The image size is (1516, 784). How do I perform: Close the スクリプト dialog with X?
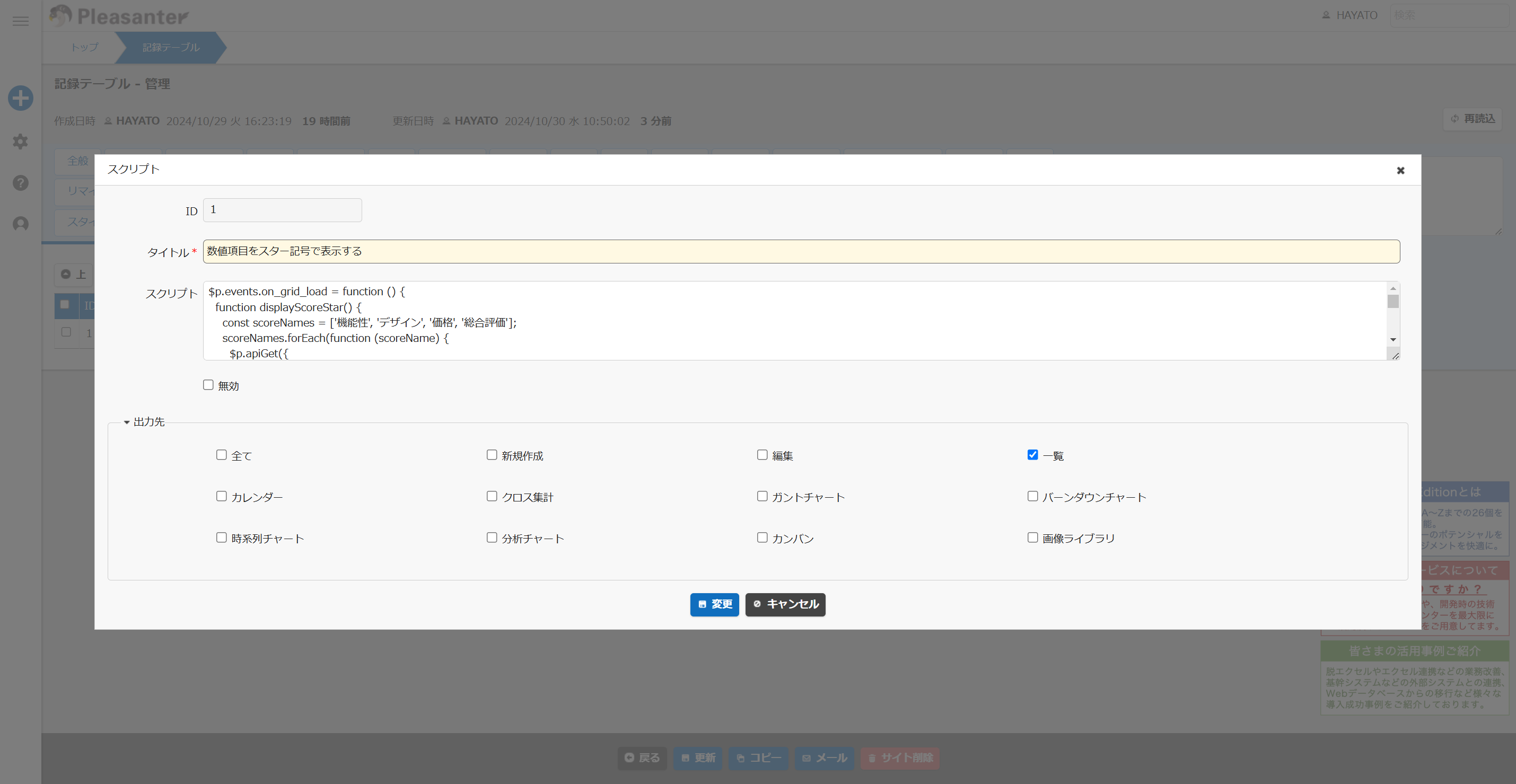(x=1400, y=171)
